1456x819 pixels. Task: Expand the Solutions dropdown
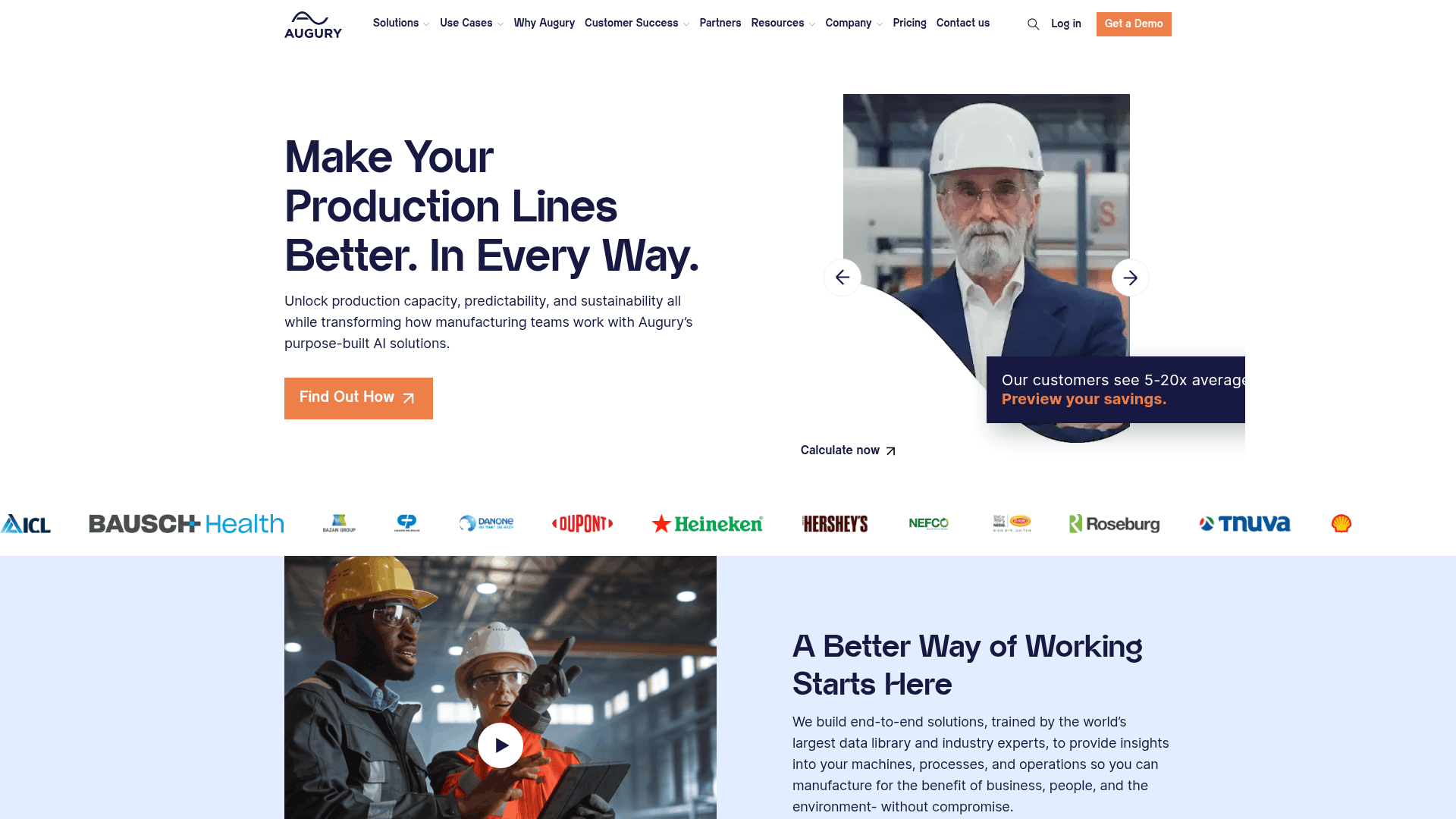click(x=401, y=24)
